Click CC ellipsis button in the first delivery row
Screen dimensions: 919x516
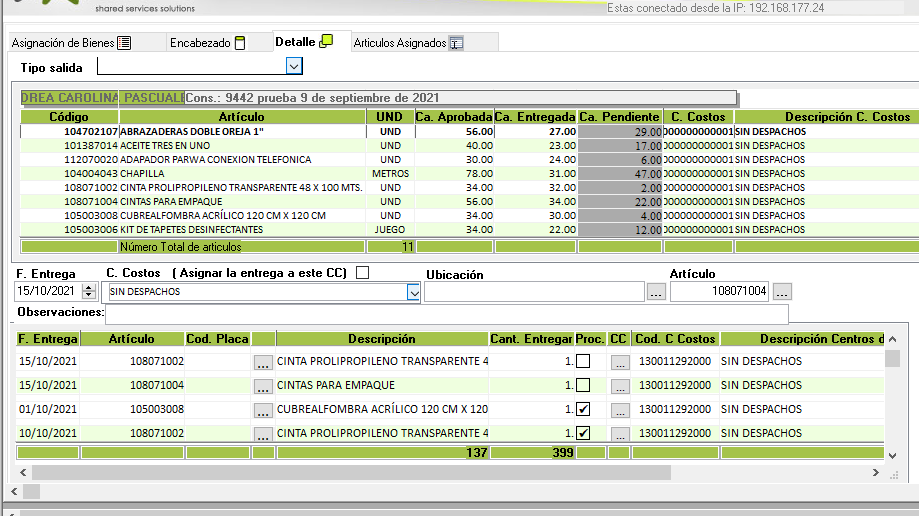click(x=619, y=361)
